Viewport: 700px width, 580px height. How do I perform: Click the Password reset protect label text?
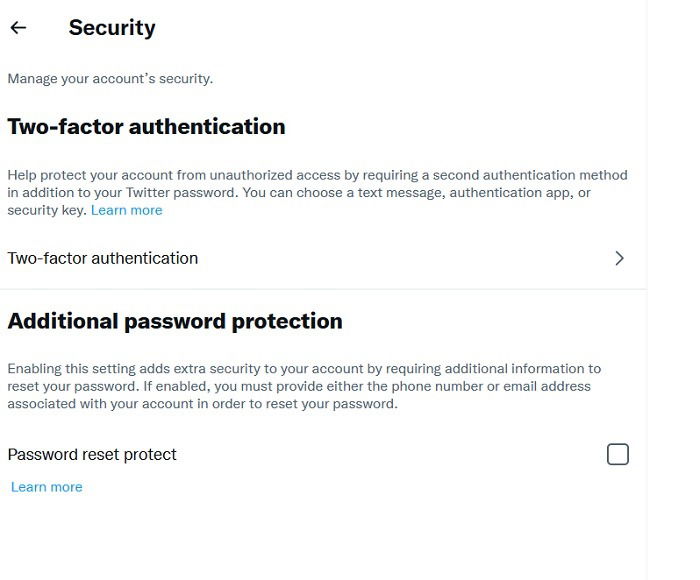[x=92, y=455]
